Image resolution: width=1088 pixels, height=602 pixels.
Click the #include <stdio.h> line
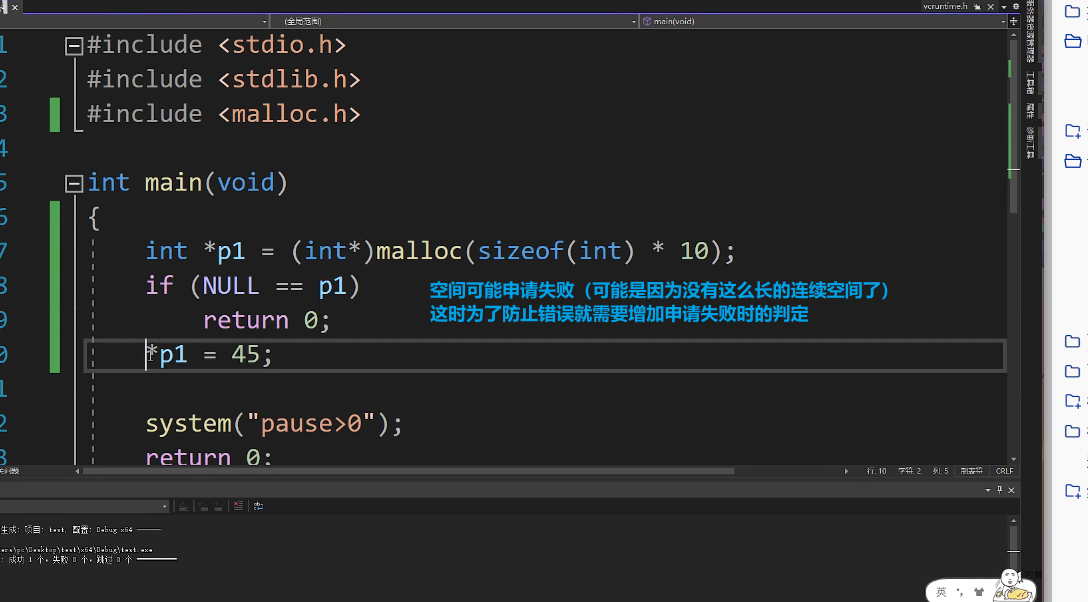click(216, 45)
